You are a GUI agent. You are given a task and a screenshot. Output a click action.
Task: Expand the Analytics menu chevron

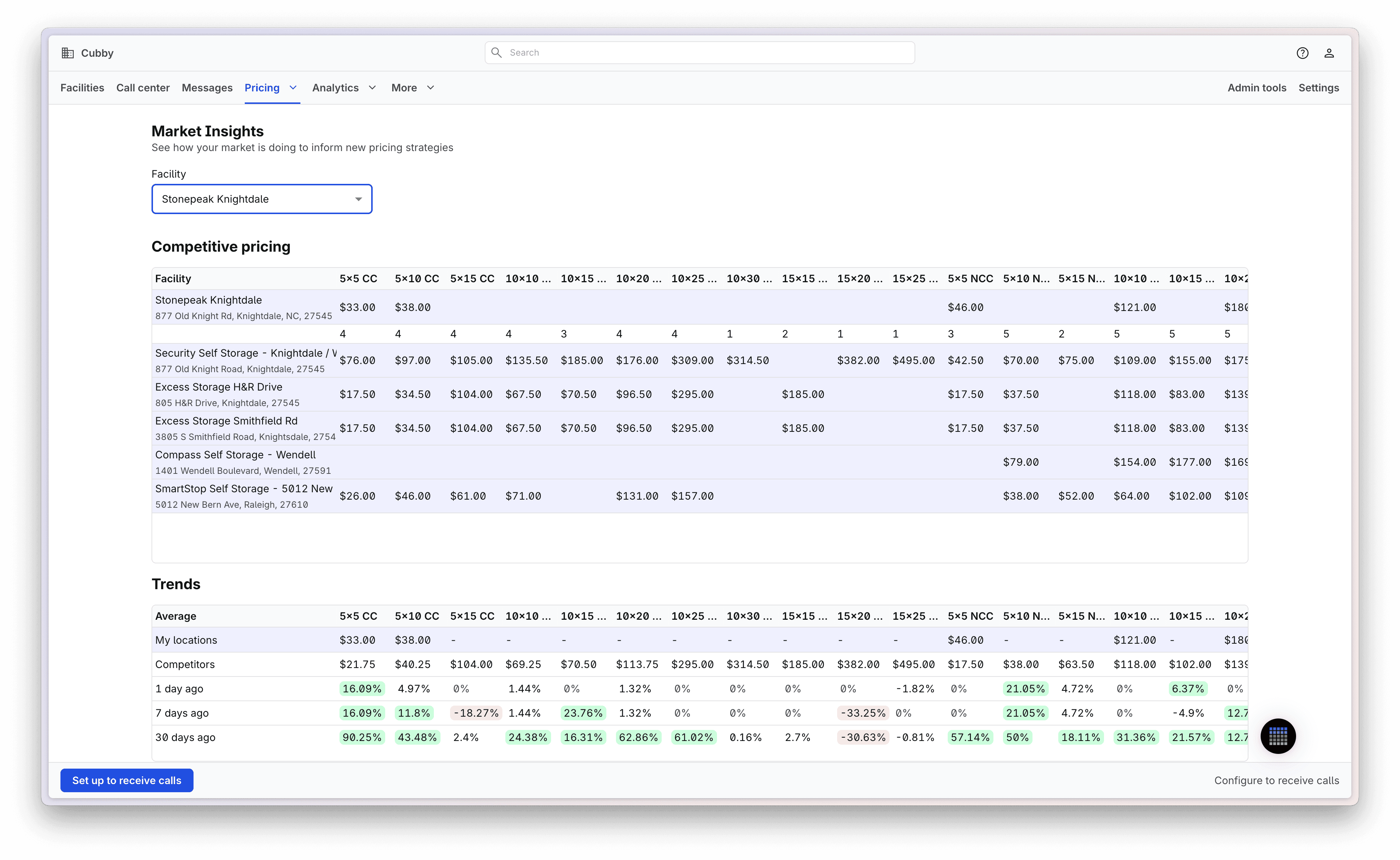pyautogui.click(x=373, y=88)
